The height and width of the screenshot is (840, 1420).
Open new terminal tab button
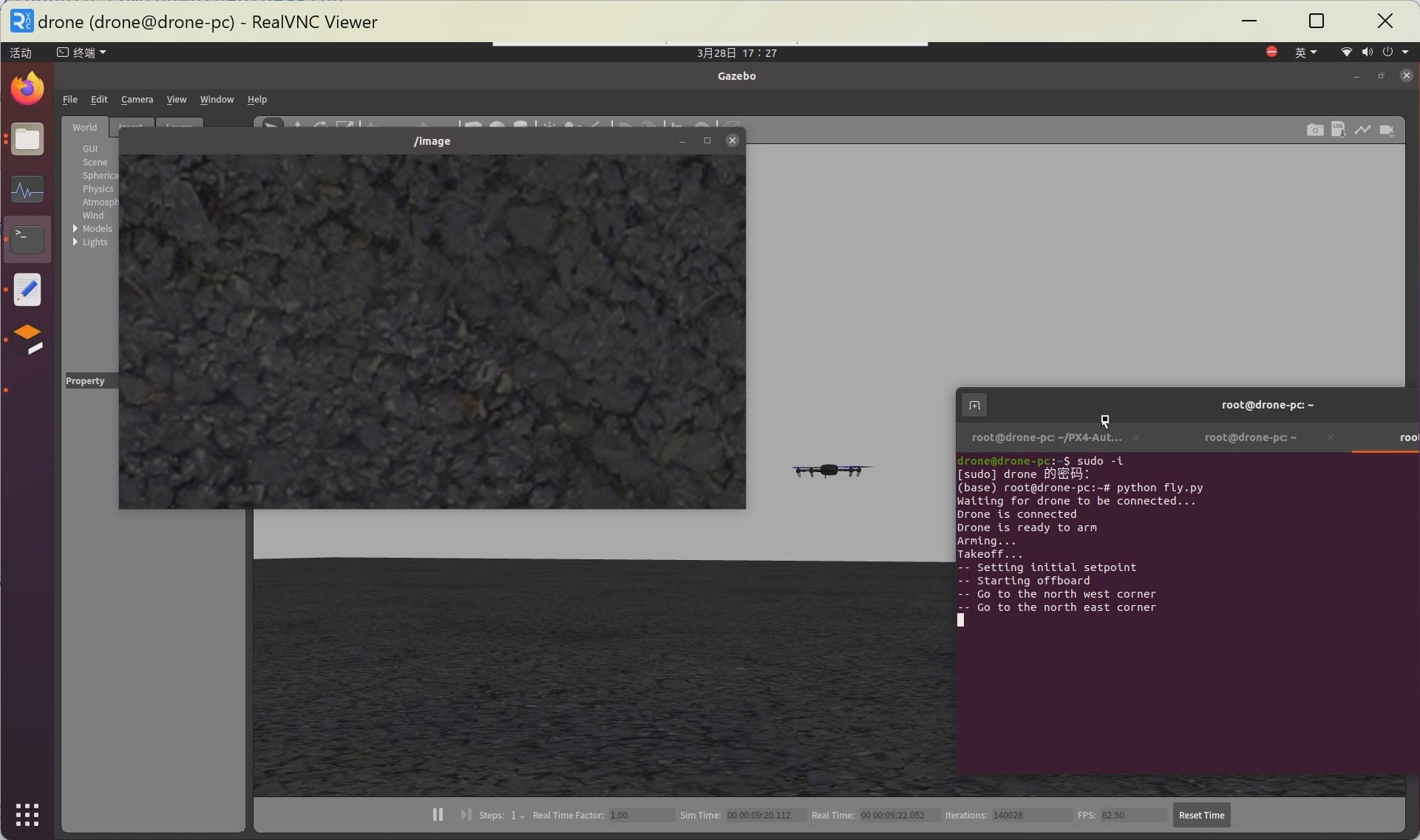tap(974, 405)
